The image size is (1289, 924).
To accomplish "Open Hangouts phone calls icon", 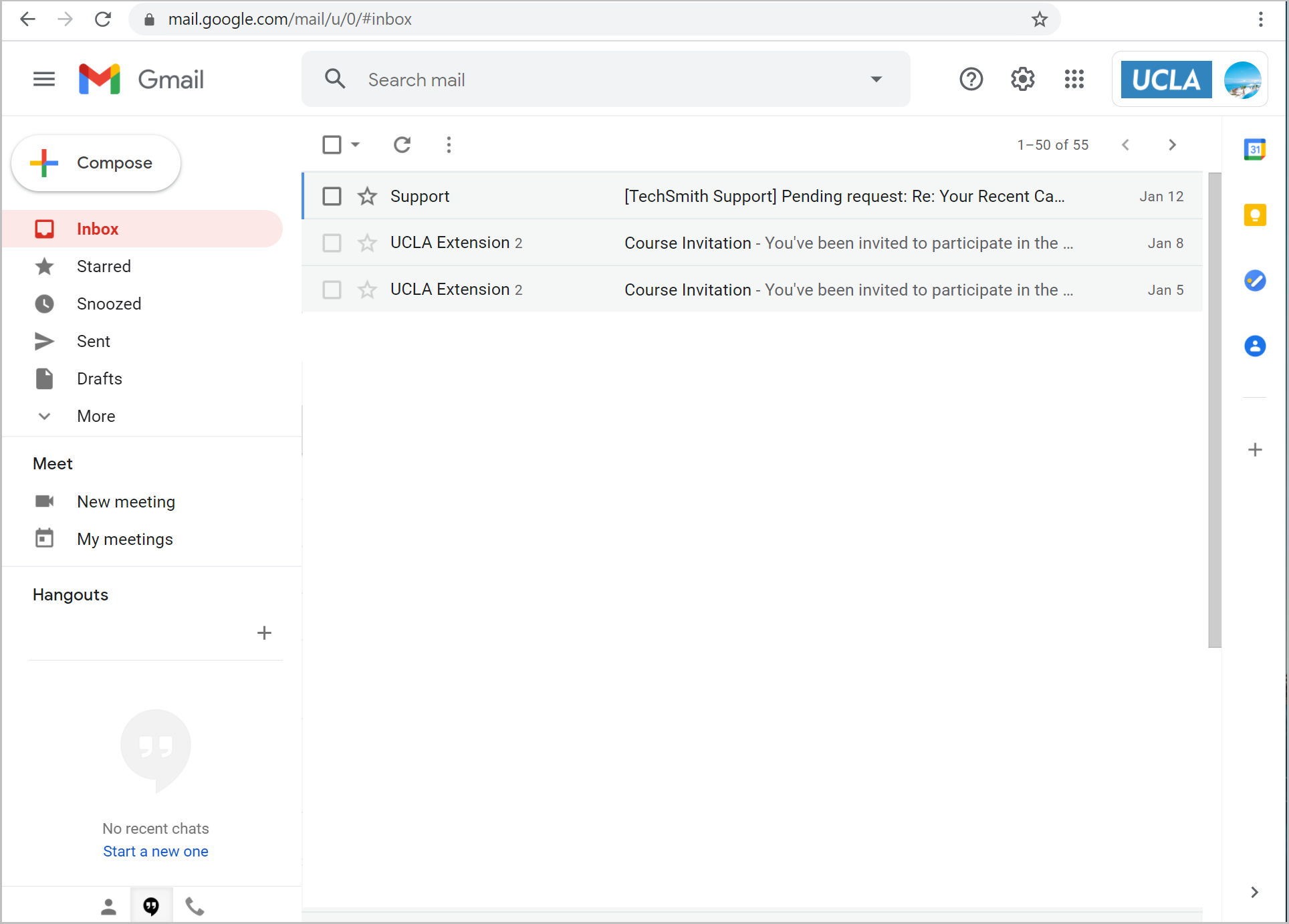I will tap(195, 907).
